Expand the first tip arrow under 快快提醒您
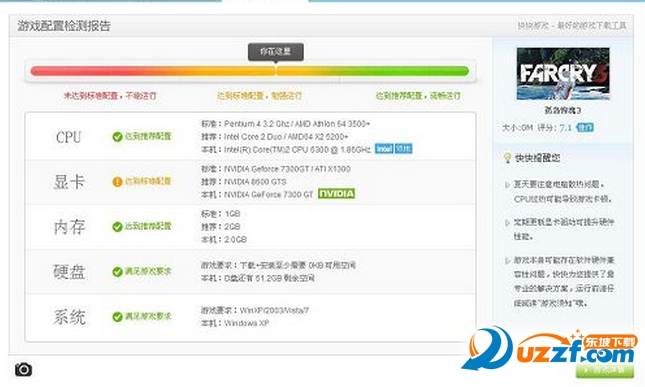The width and height of the screenshot is (645, 387). pyautogui.click(x=507, y=185)
